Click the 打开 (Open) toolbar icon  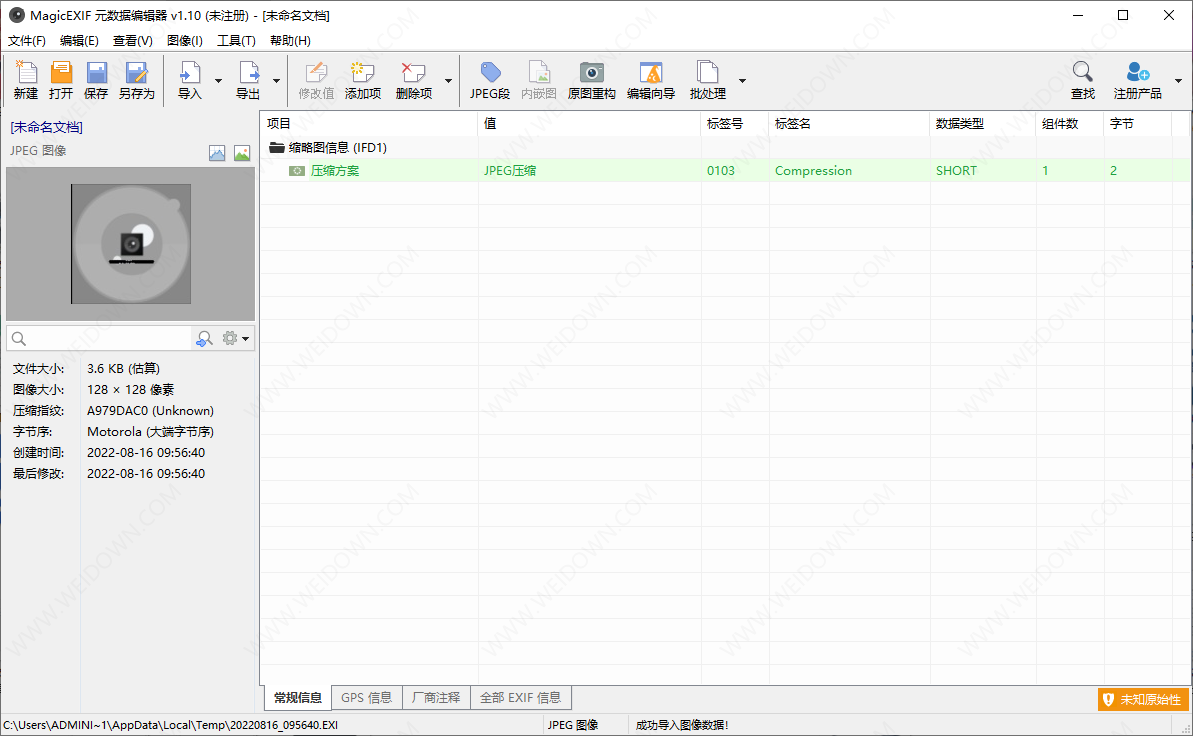[61, 72]
